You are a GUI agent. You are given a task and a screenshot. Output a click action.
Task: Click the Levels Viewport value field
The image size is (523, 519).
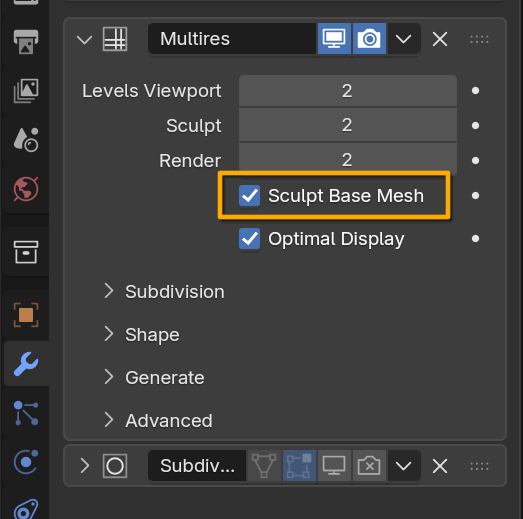(348, 91)
